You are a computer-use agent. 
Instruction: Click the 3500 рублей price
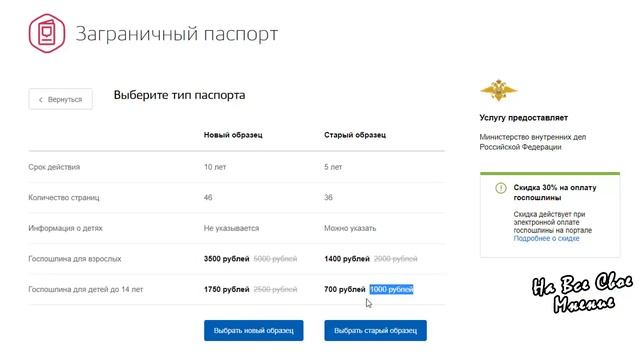[227, 259]
